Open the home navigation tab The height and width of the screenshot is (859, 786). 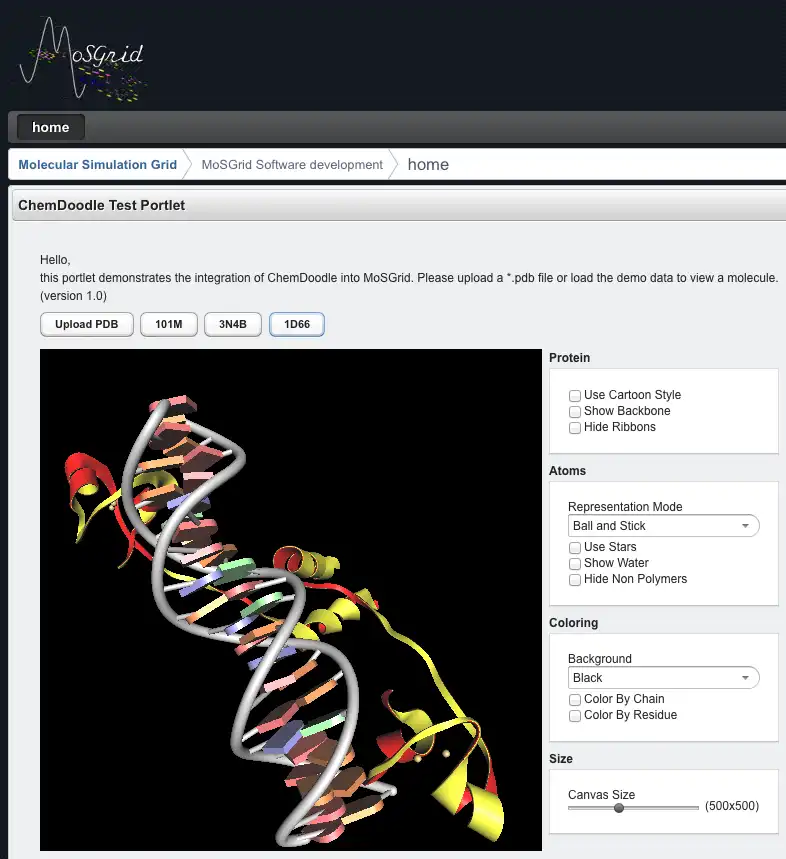point(50,127)
